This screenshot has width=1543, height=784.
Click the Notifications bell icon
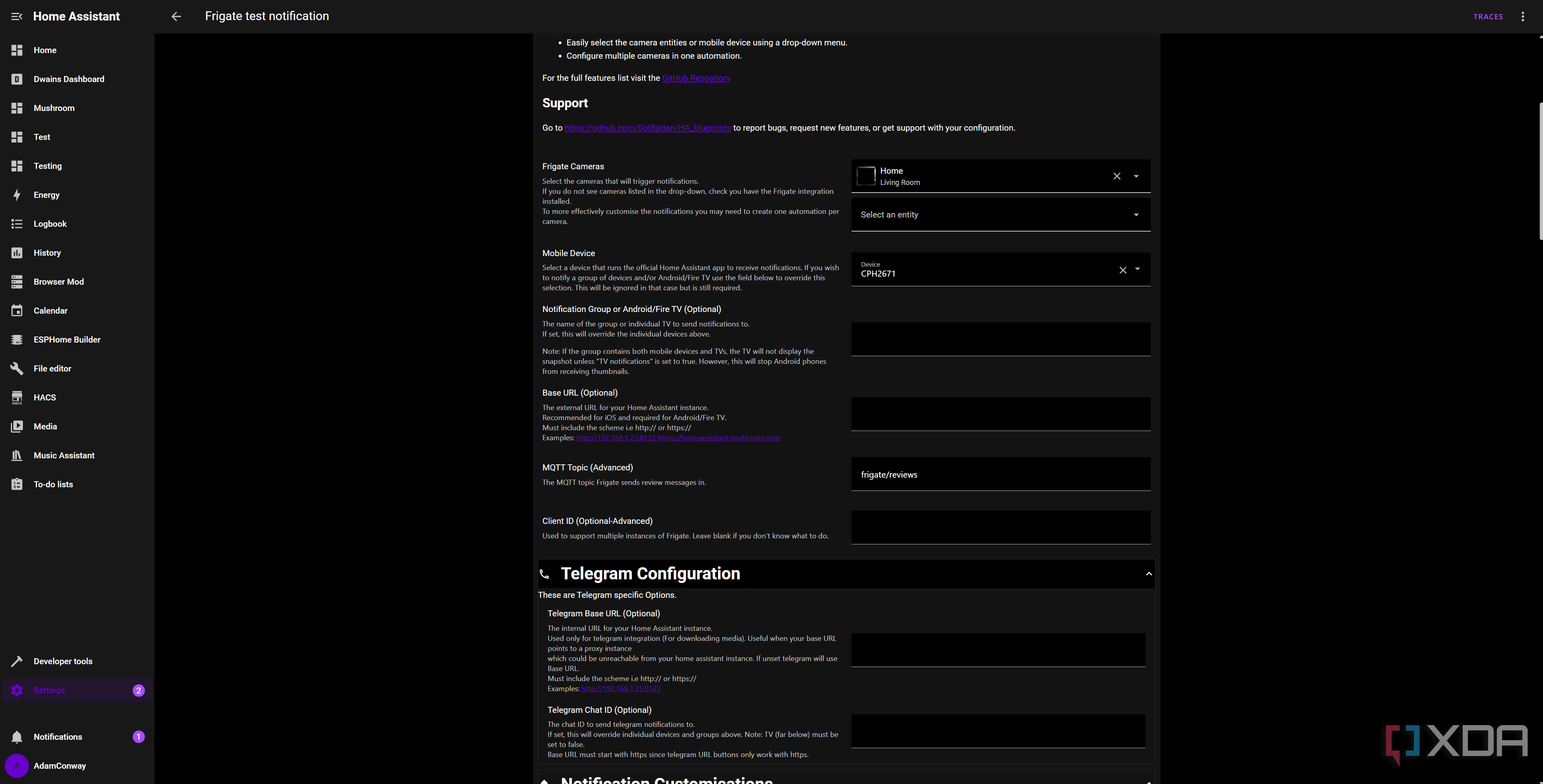point(17,737)
